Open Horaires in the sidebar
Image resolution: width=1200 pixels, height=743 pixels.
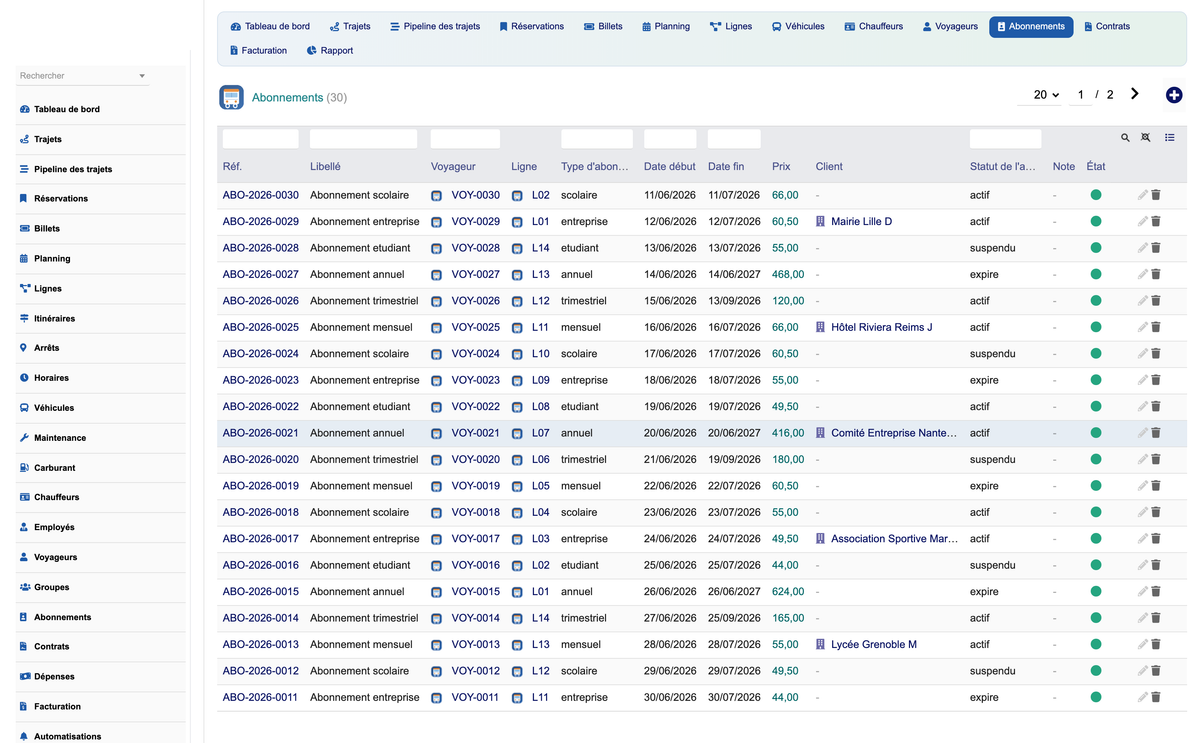(x=51, y=378)
